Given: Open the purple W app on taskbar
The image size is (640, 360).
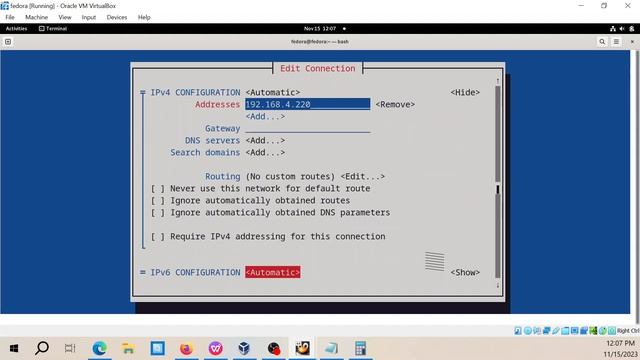Looking at the screenshot, I should [216, 349].
